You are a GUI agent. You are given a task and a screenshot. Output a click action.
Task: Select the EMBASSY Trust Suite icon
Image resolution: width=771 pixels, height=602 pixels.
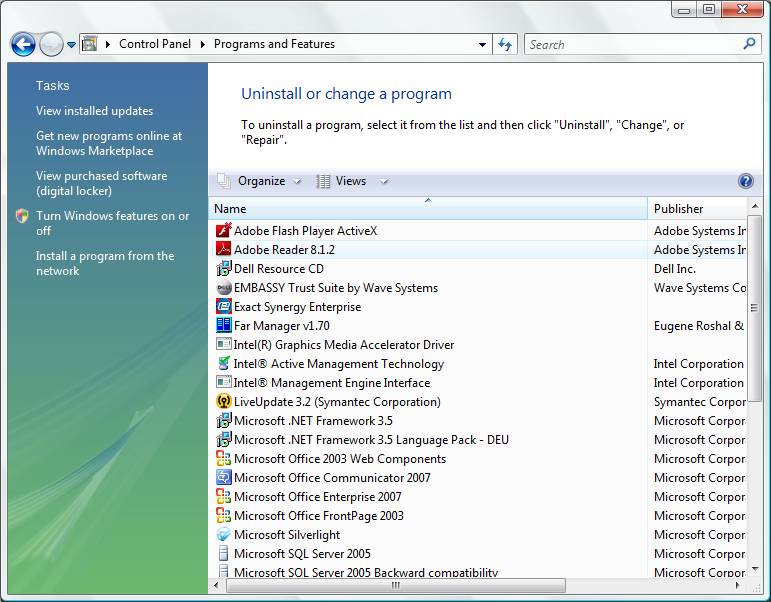coord(224,288)
